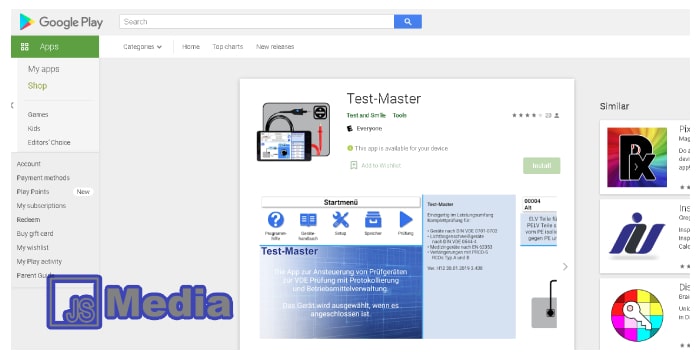Open the Test and Smile developer link
This screenshot has height=360, width=700.
[366, 115]
